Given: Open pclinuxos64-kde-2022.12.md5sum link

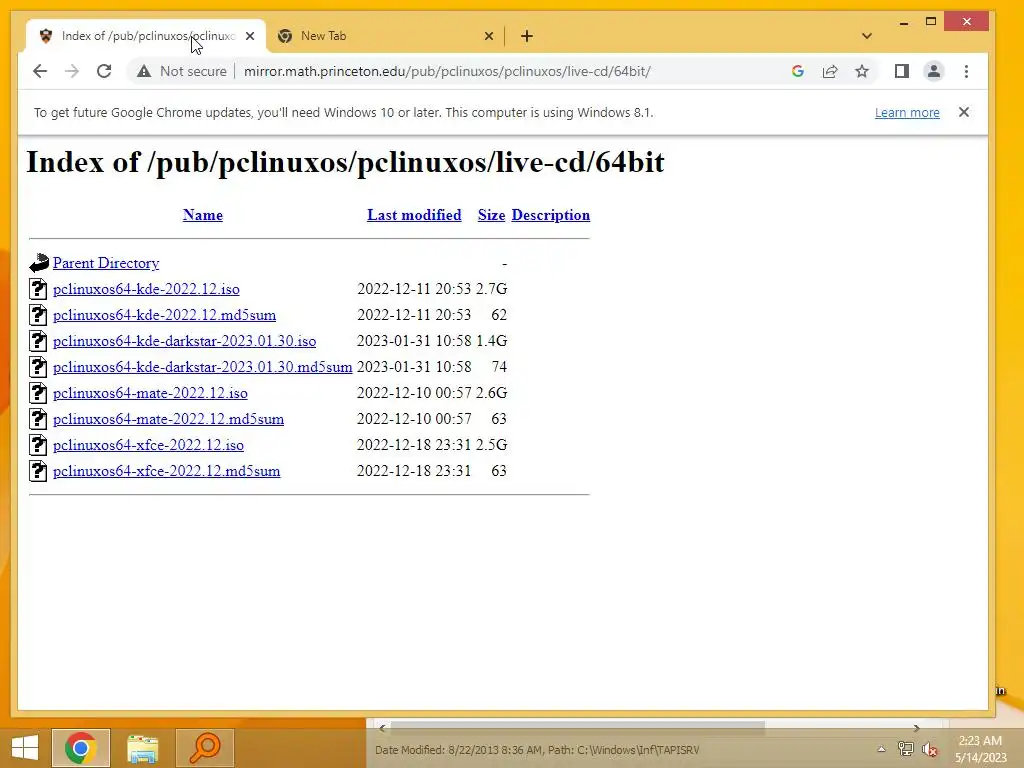Looking at the screenshot, I should pos(165,315).
